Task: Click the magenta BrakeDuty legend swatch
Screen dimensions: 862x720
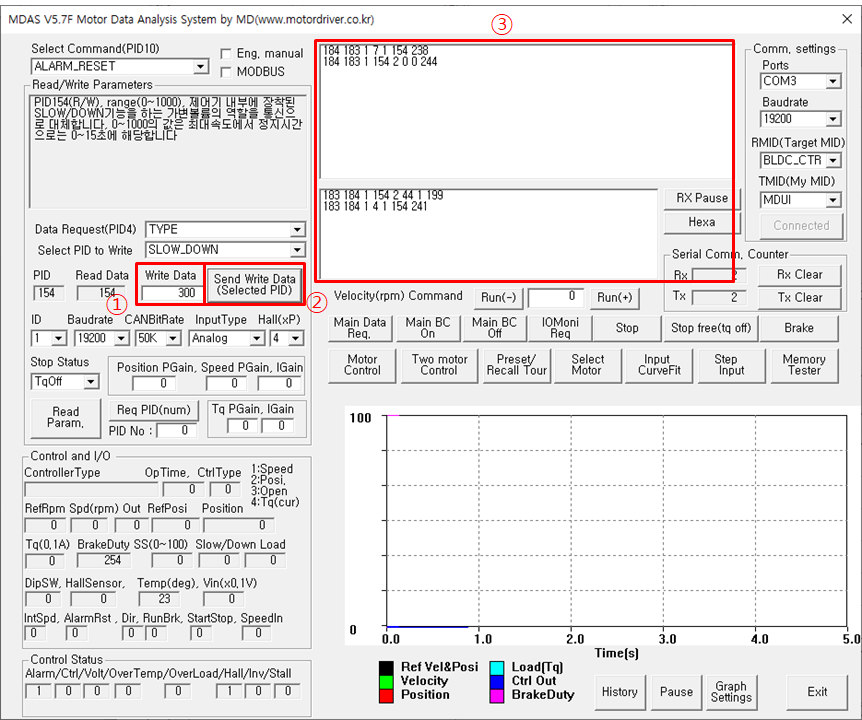Action: click(x=496, y=695)
